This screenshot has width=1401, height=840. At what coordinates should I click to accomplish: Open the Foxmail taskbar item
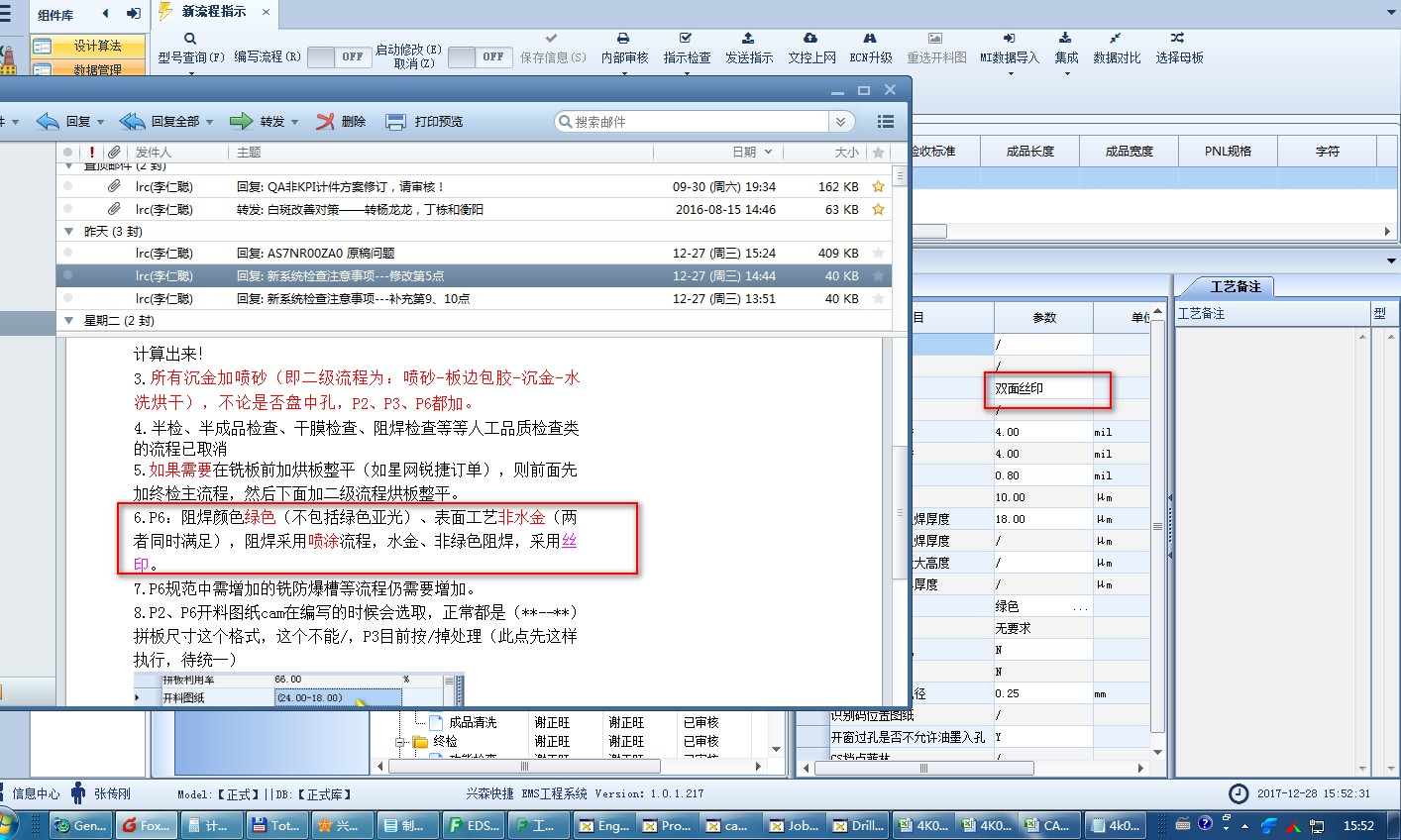[145, 825]
